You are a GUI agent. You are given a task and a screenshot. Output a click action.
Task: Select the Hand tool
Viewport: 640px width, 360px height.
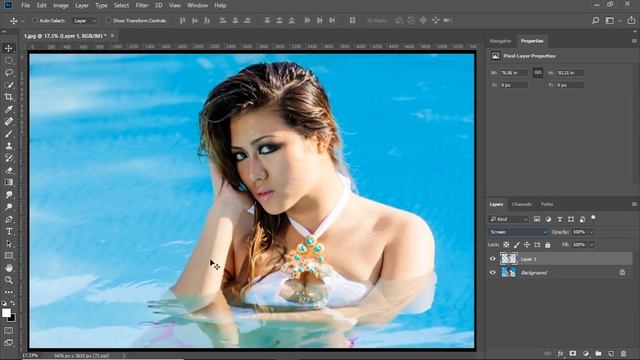pos(9,268)
